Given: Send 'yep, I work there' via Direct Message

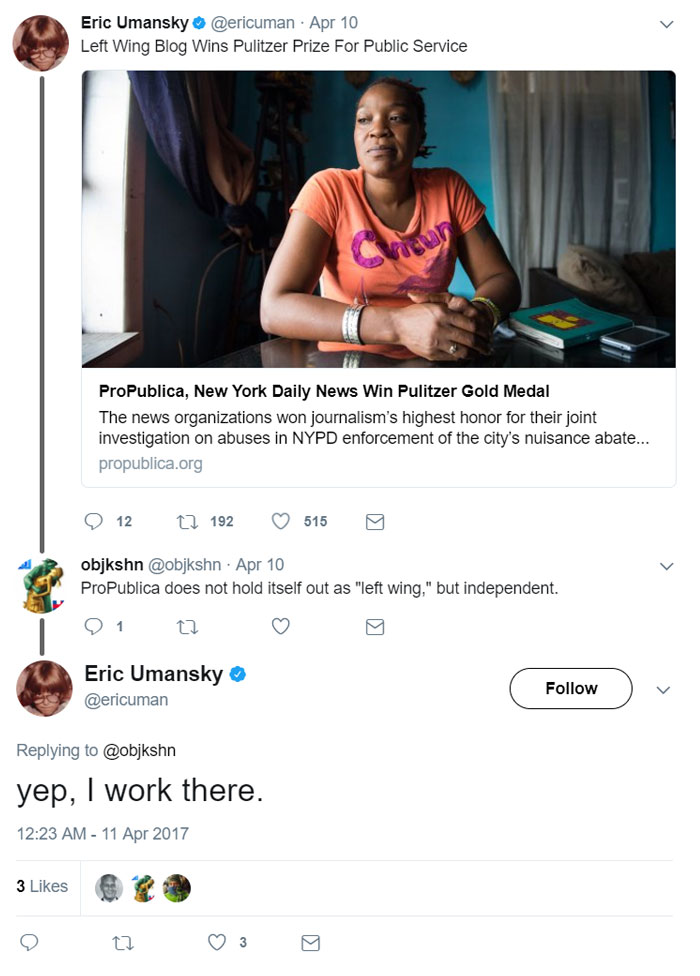Looking at the screenshot, I should pyautogui.click(x=311, y=941).
